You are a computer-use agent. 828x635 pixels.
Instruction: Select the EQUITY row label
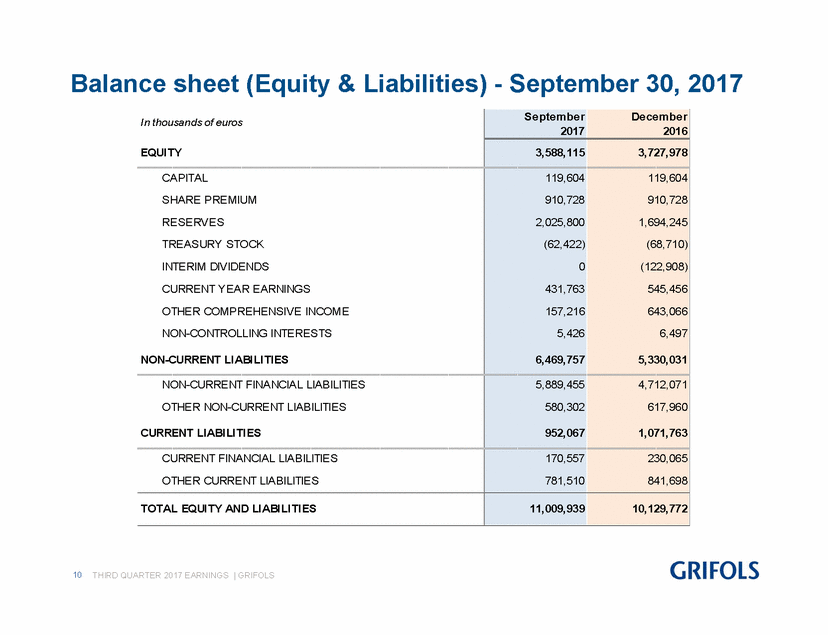(x=161, y=153)
